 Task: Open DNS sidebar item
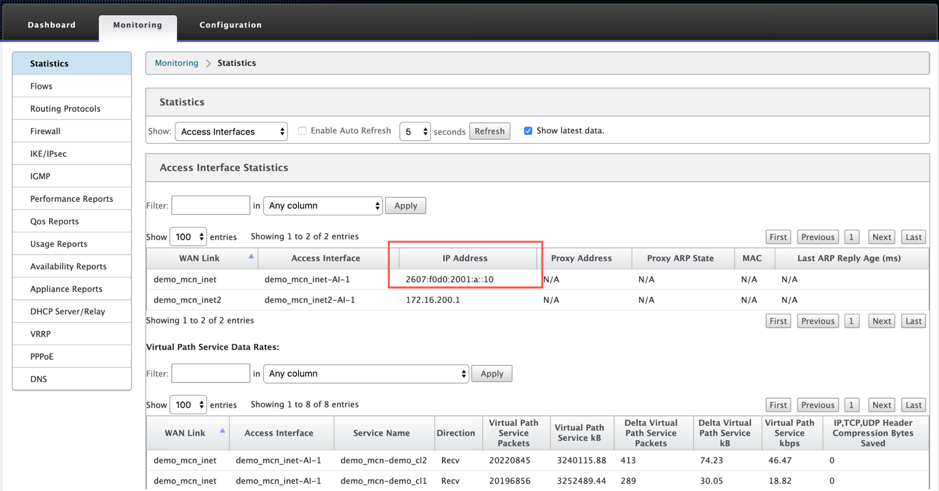72,379
